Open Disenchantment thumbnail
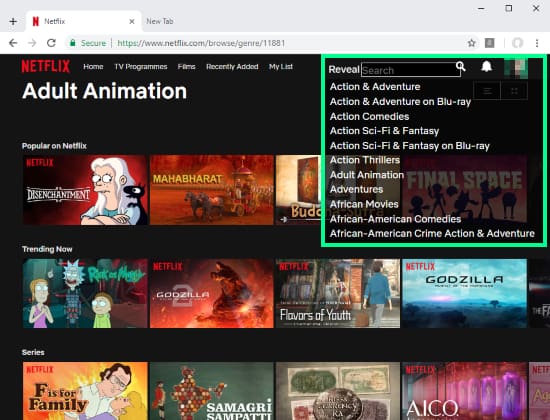 tap(85, 190)
